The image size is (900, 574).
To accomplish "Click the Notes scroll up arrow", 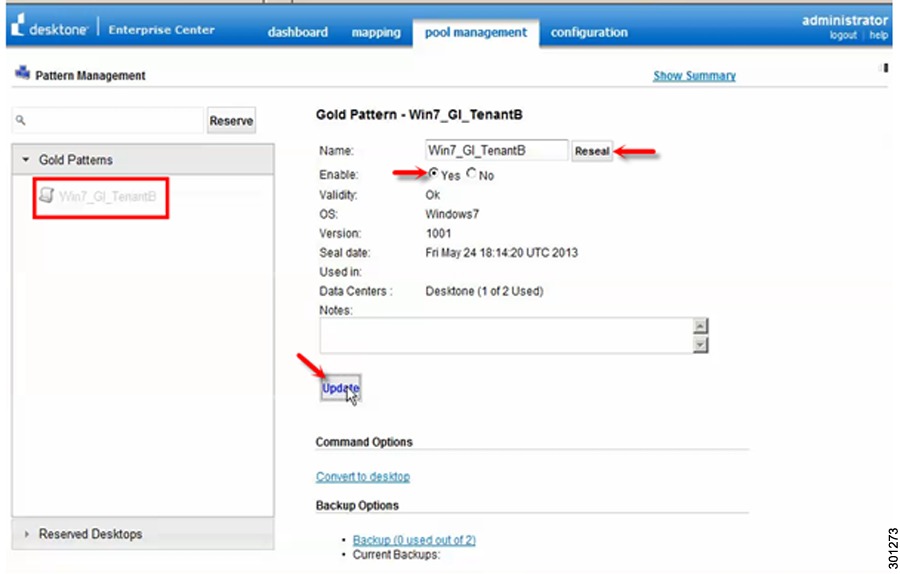I will (x=700, y=326).
